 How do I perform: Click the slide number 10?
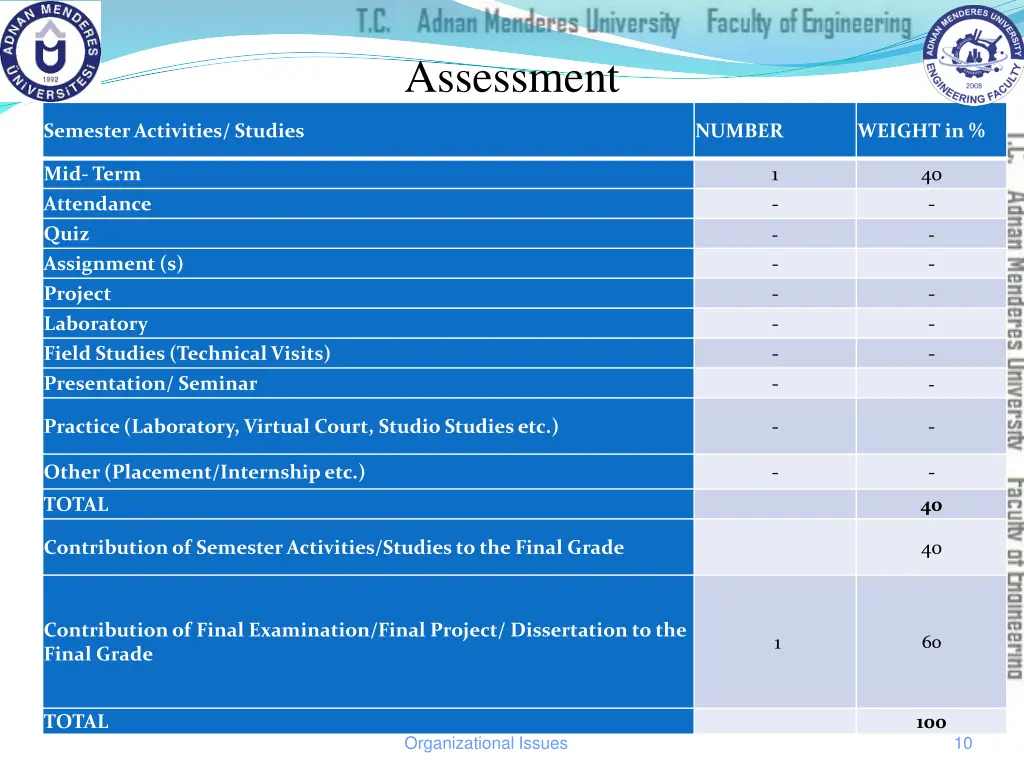pyautogui.click(x=963, y=743)
